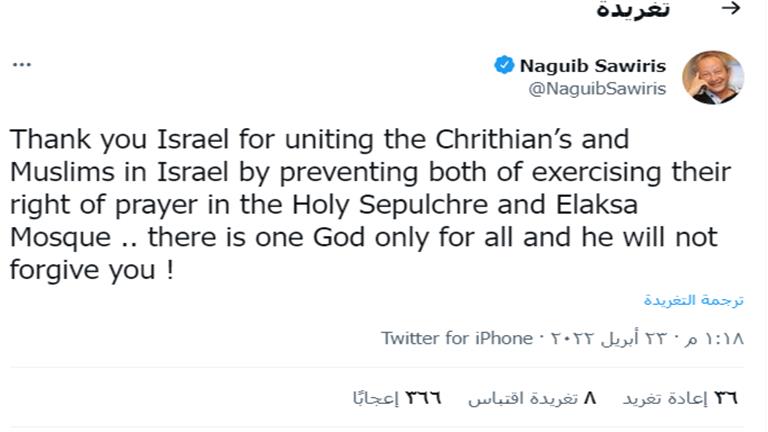Click the blue verified badge

pos(504,66)
